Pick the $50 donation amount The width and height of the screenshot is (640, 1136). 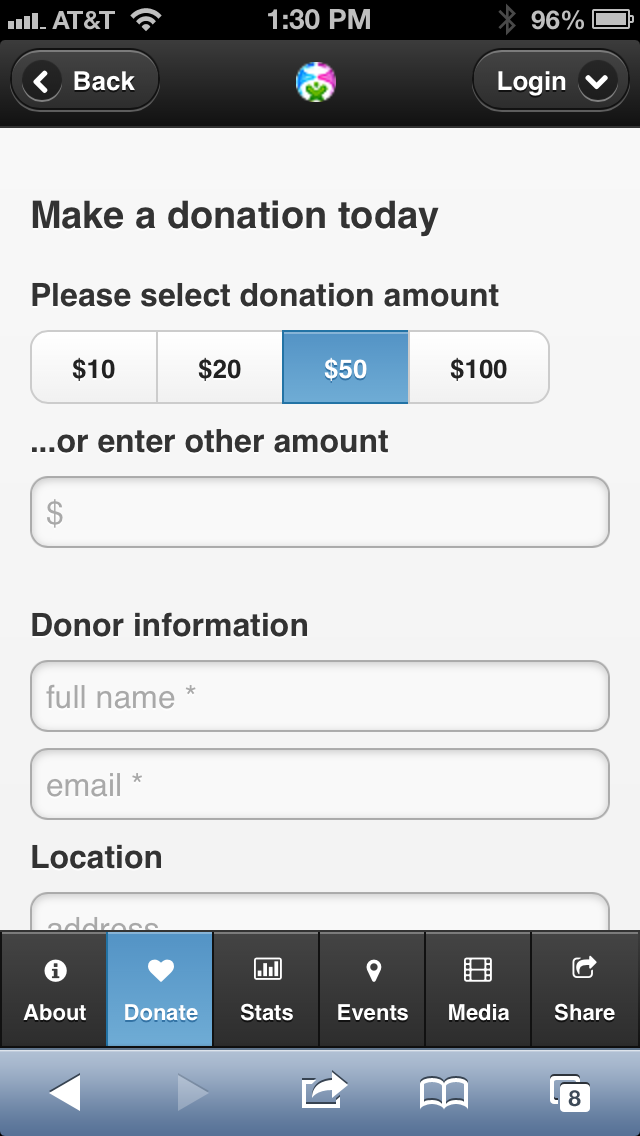coord(346,368)
